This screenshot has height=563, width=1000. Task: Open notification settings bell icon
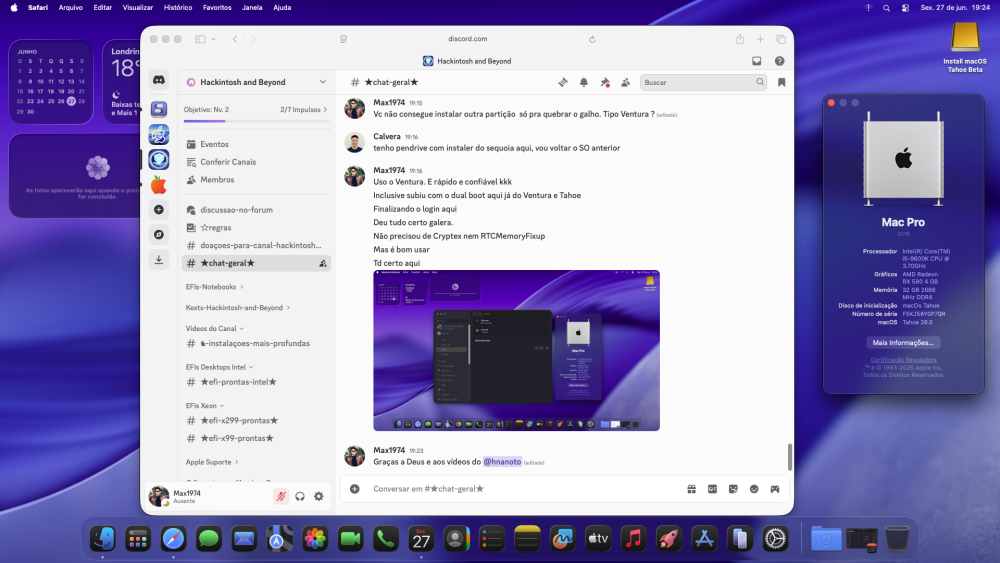point(584,82)
